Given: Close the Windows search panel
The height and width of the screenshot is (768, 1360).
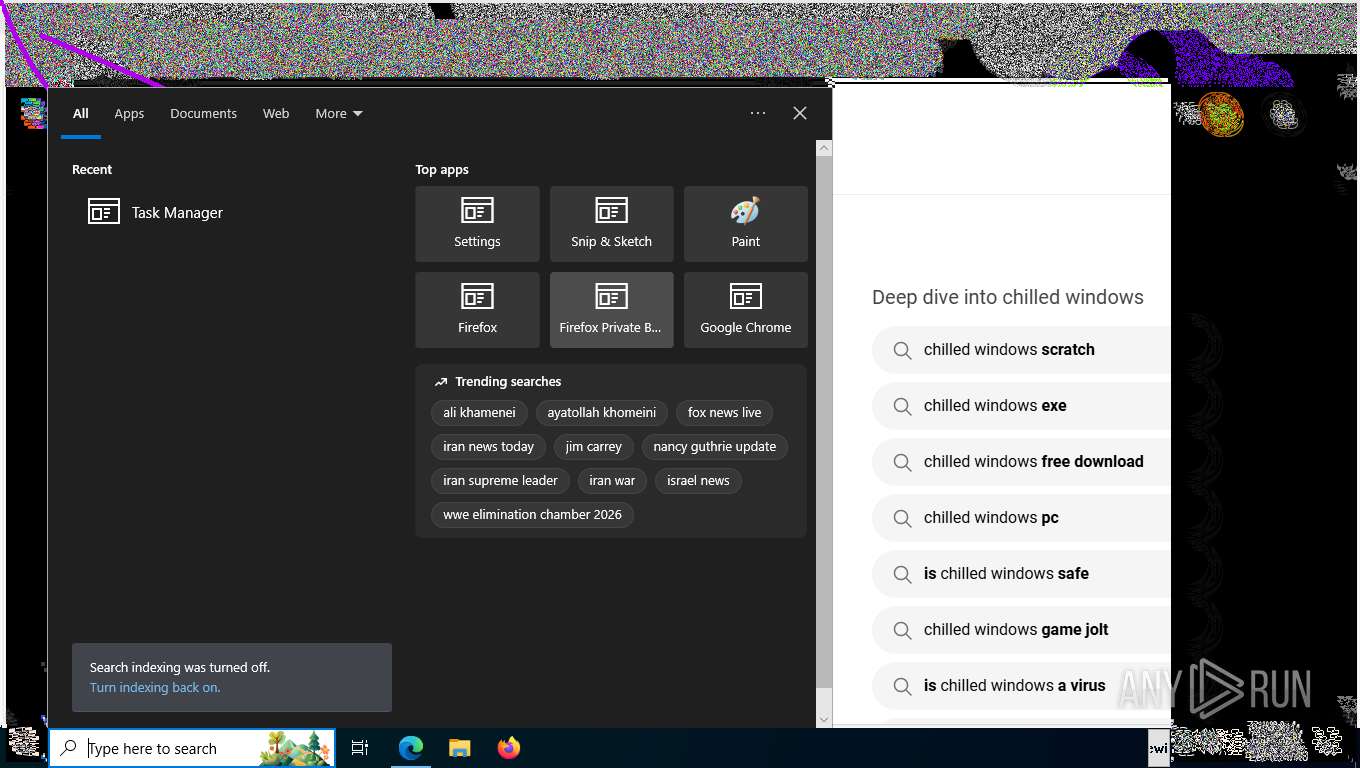Looking at the screenshot, I should point(800,113).
